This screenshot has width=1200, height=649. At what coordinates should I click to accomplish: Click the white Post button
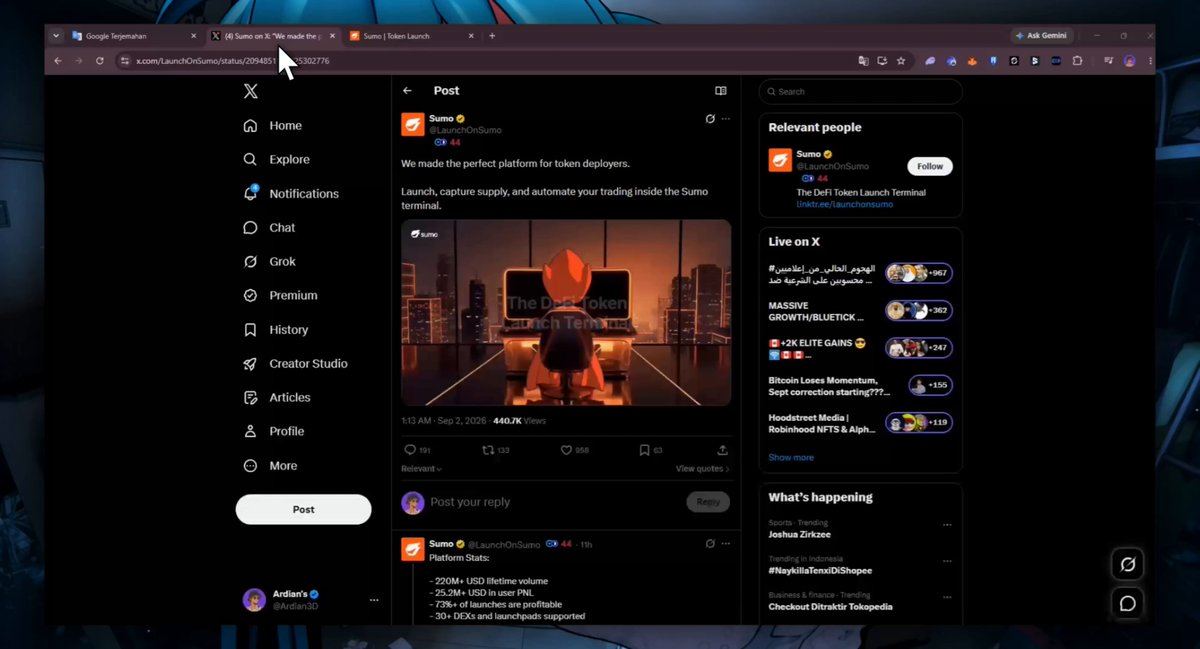[x=303, y=509]
